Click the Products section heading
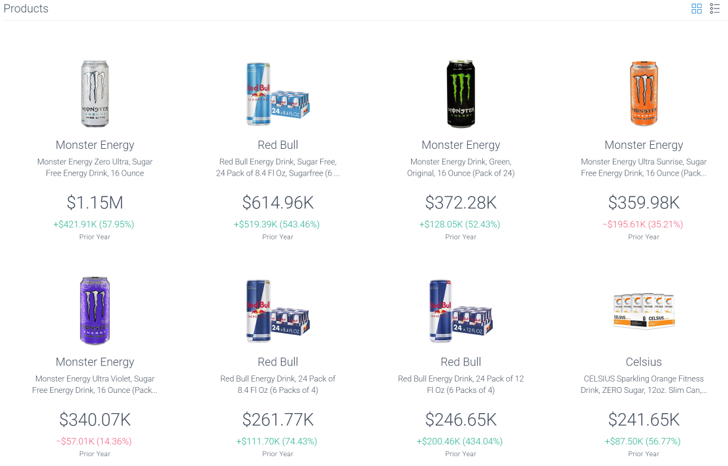This screenshot has height=466, width=728. point(26,8)
